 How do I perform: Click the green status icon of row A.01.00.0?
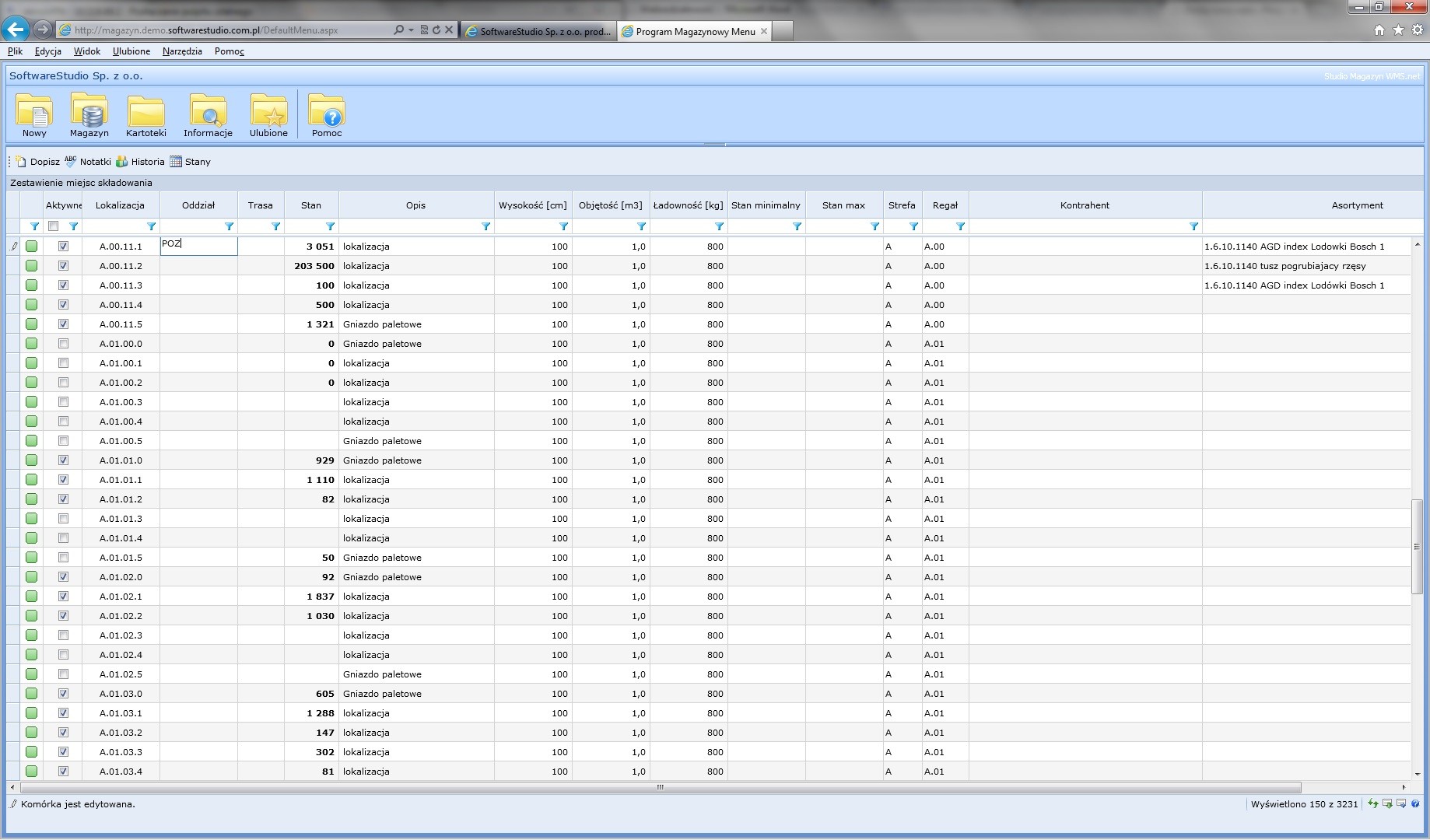pos(32,344)
